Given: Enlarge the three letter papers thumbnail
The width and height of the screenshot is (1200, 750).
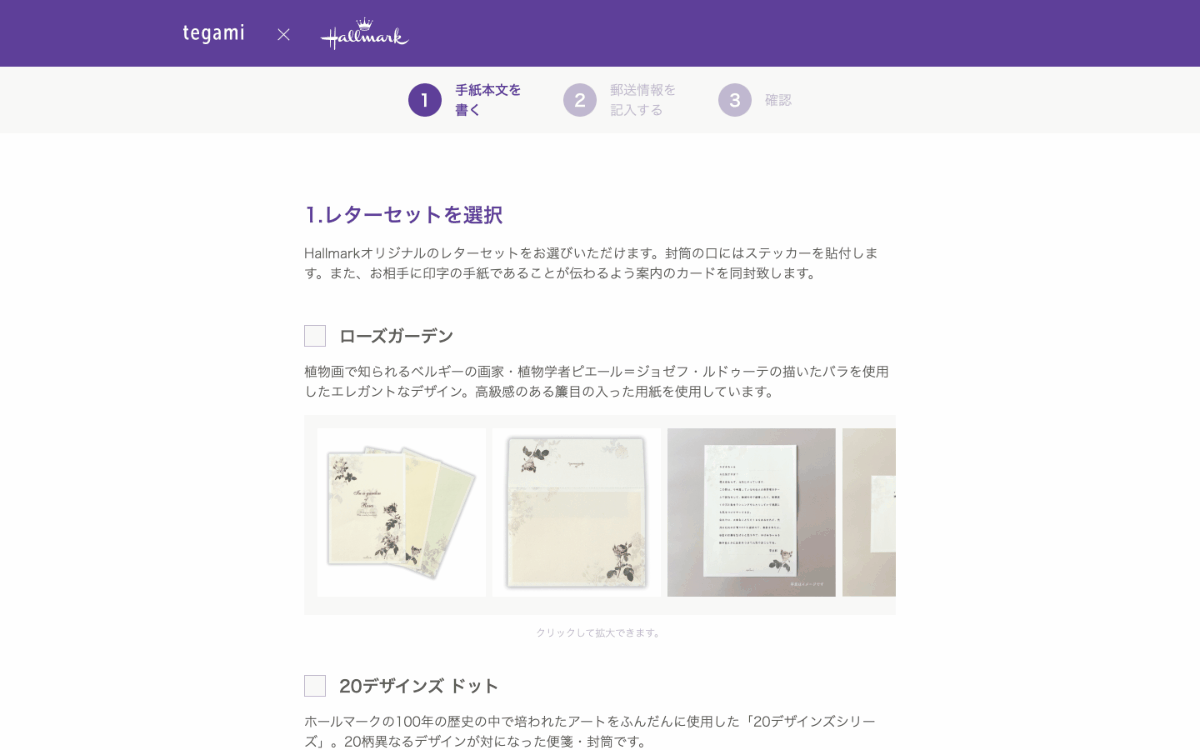Looking at the screenshot, I should click(402, 513).
